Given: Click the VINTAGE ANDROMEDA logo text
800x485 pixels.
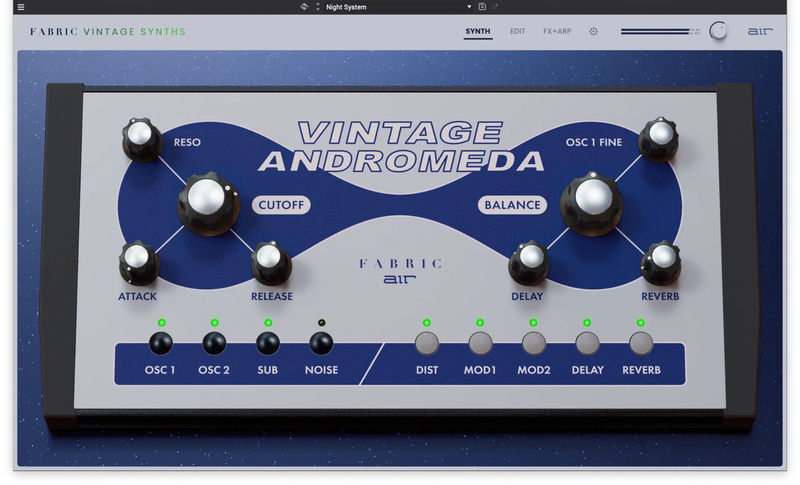Looking at the screenshot, I should click(x=401, y=147).
